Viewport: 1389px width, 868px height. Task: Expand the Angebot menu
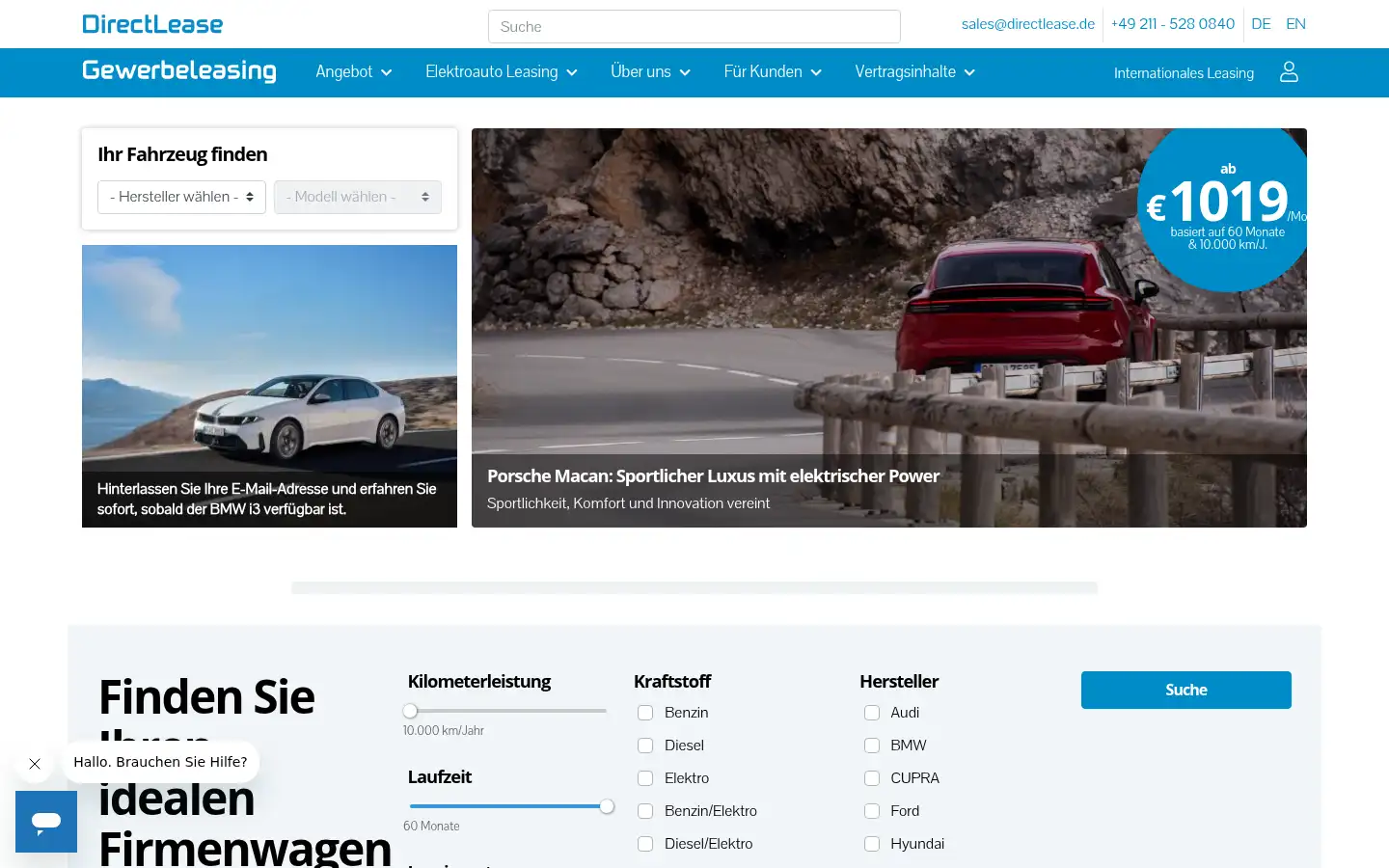354,72
